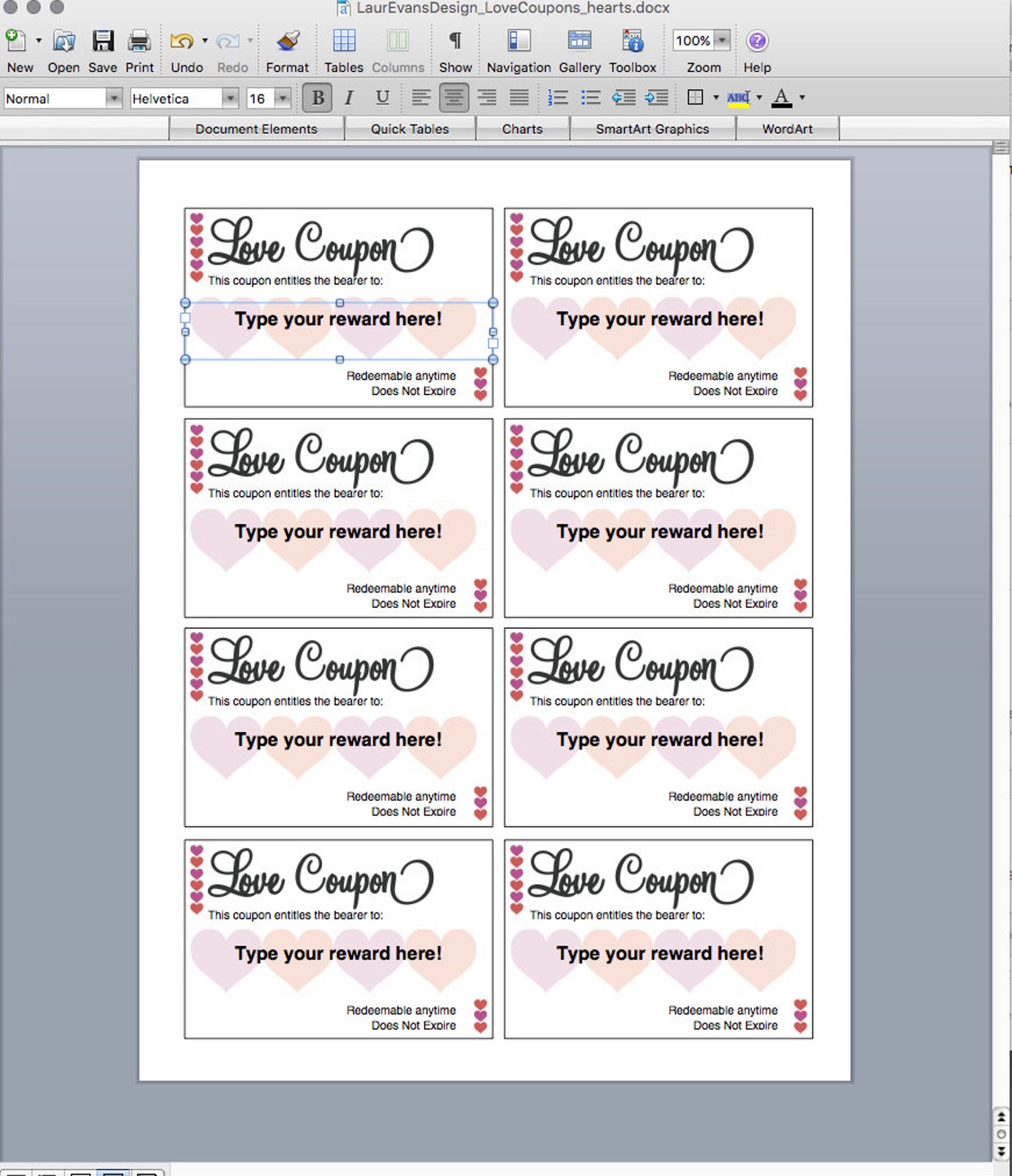Click the bottom-center handle of selected text box
Screen dimensions: 1012x1176
pyautogui.click(x=340, y=359)
